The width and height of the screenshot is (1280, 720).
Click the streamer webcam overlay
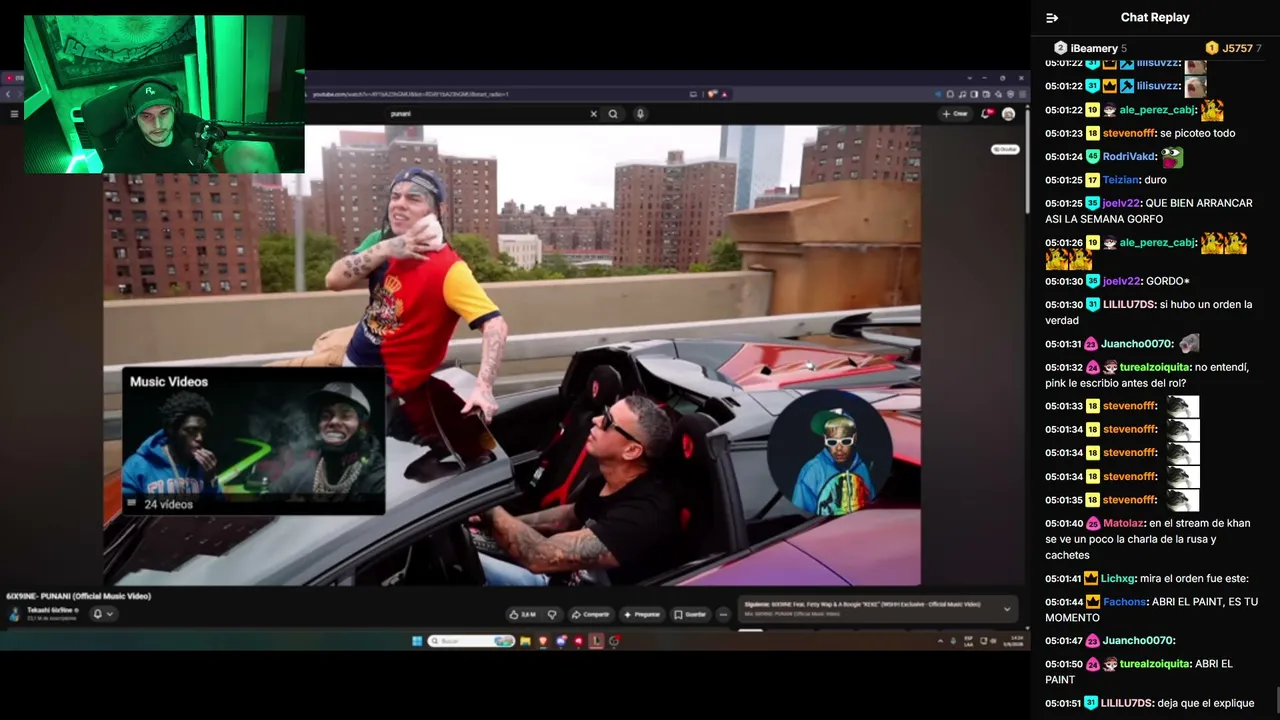tap(164, 94)
